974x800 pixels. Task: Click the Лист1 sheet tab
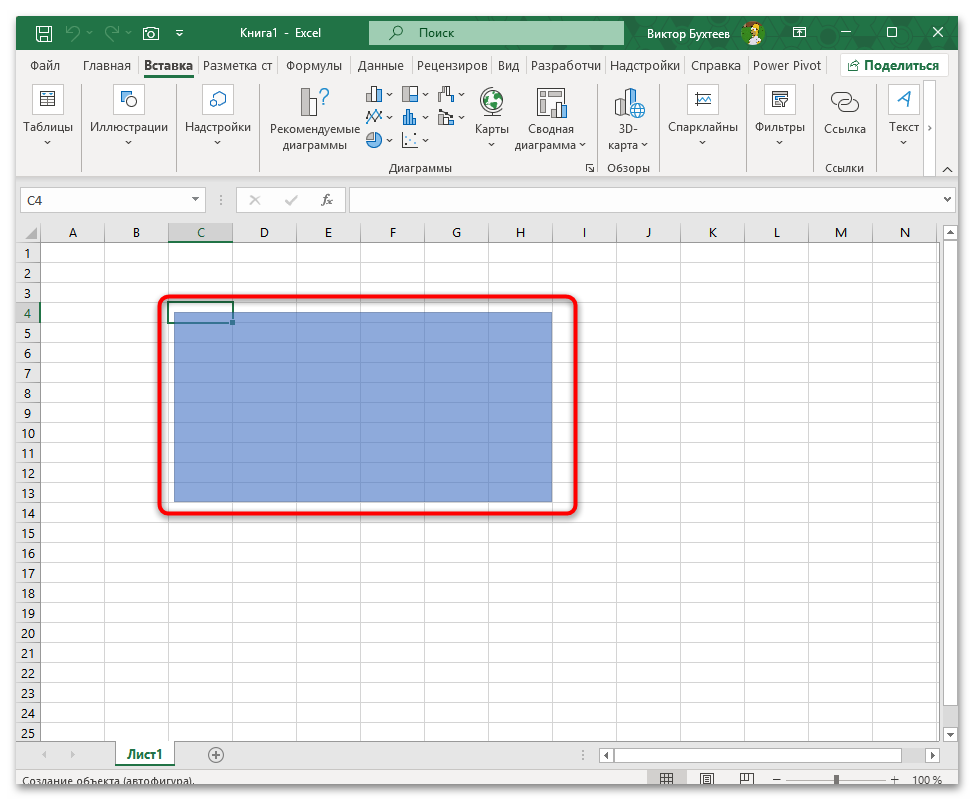[145, 755]
